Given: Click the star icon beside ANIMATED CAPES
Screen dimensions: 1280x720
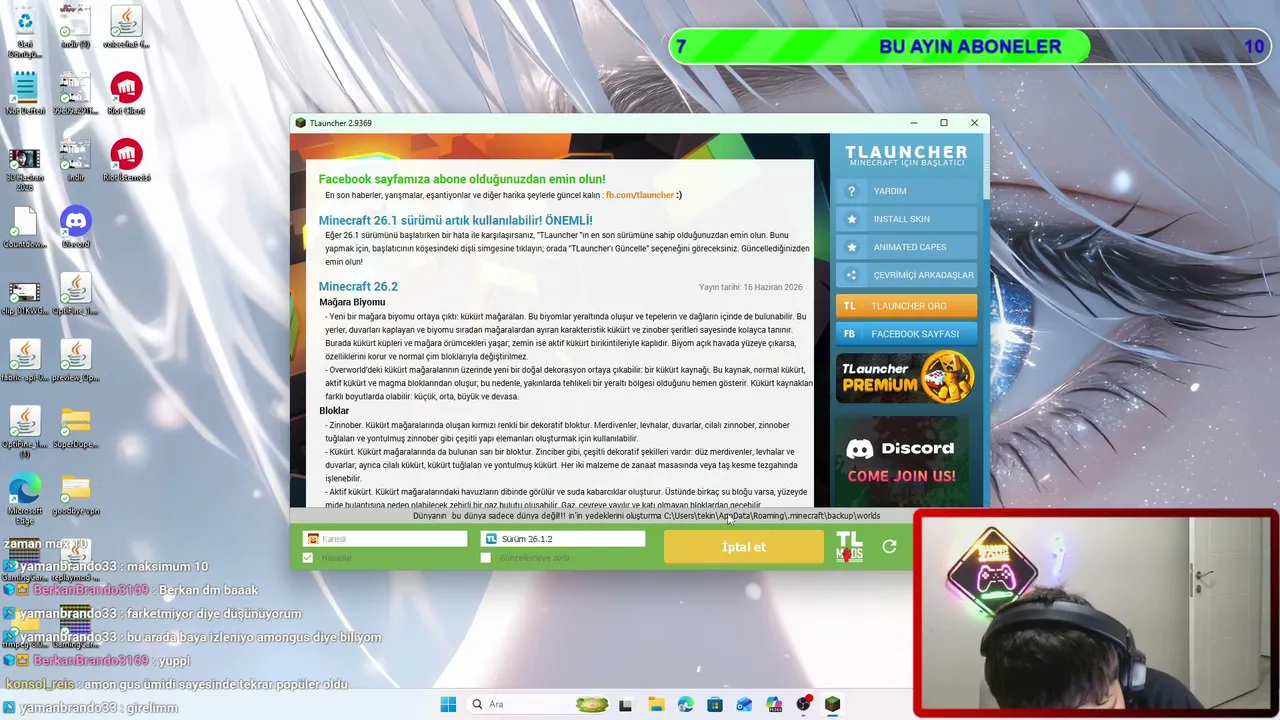Looking at the screenshot, I should click(x=852, y=247).
